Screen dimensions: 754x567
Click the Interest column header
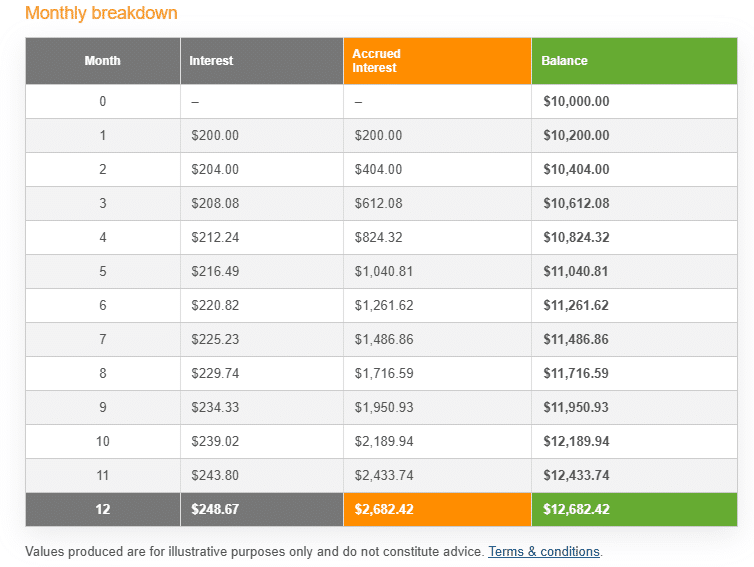coord(211,61)
